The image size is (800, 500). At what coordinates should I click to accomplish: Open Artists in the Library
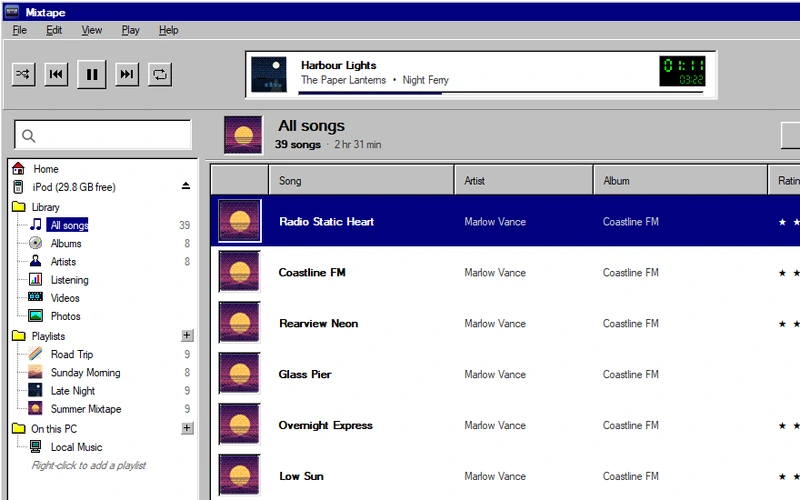click(x=63, y=262)
